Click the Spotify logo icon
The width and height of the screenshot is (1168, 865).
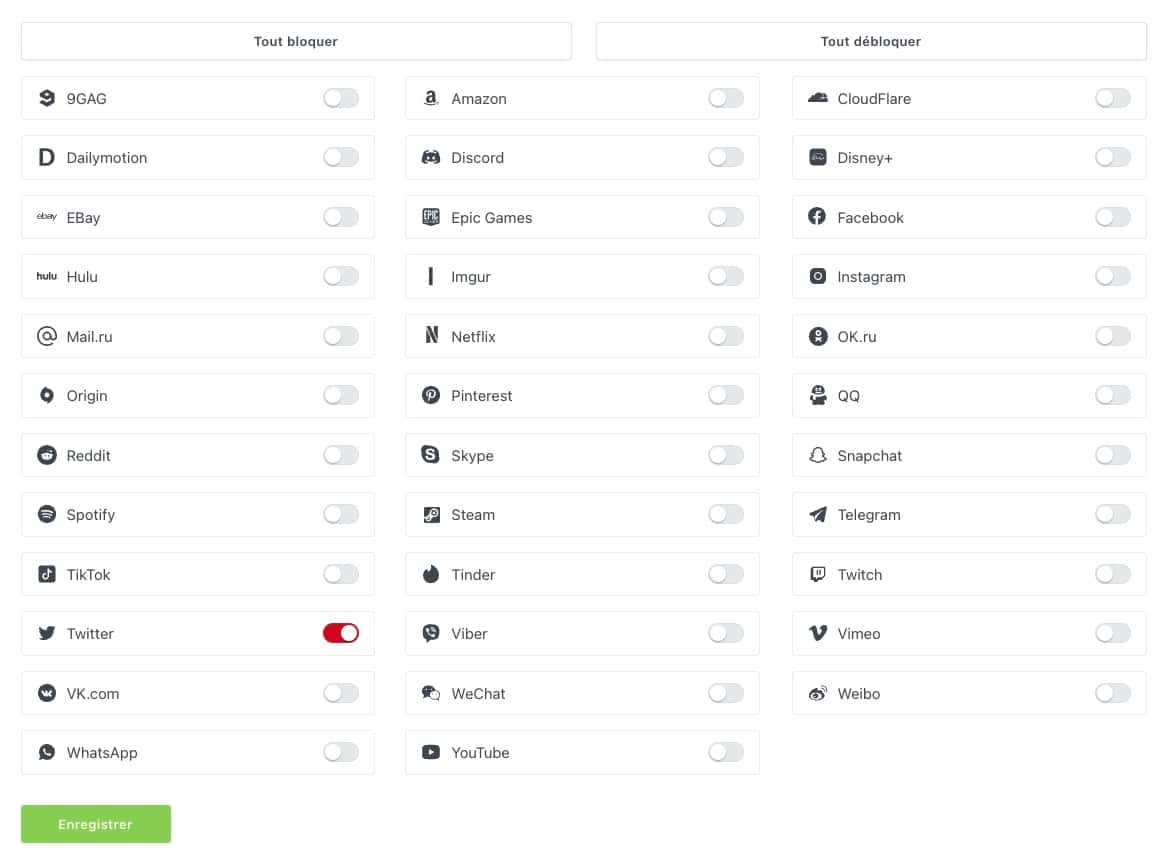(46, 514)
